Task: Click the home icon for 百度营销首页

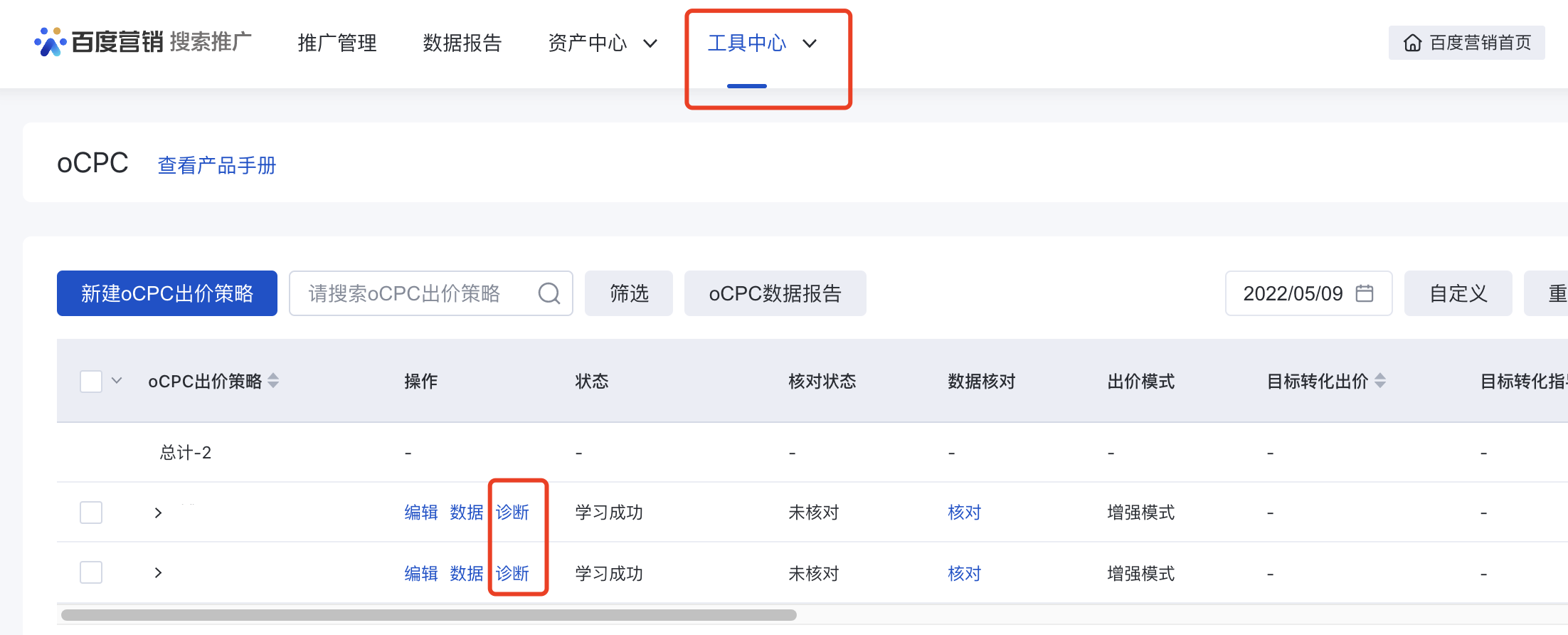Action: click(1412, 43)
